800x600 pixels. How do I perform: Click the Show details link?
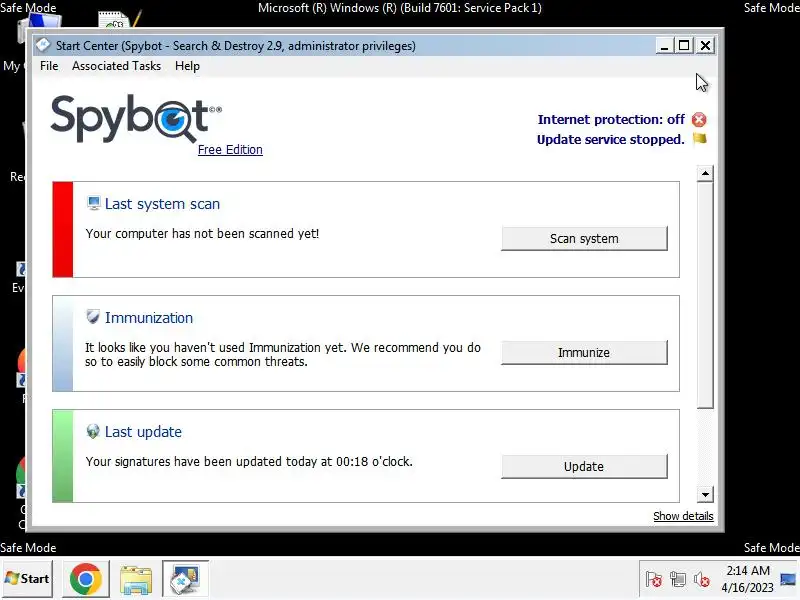click(x=683, y=516)
